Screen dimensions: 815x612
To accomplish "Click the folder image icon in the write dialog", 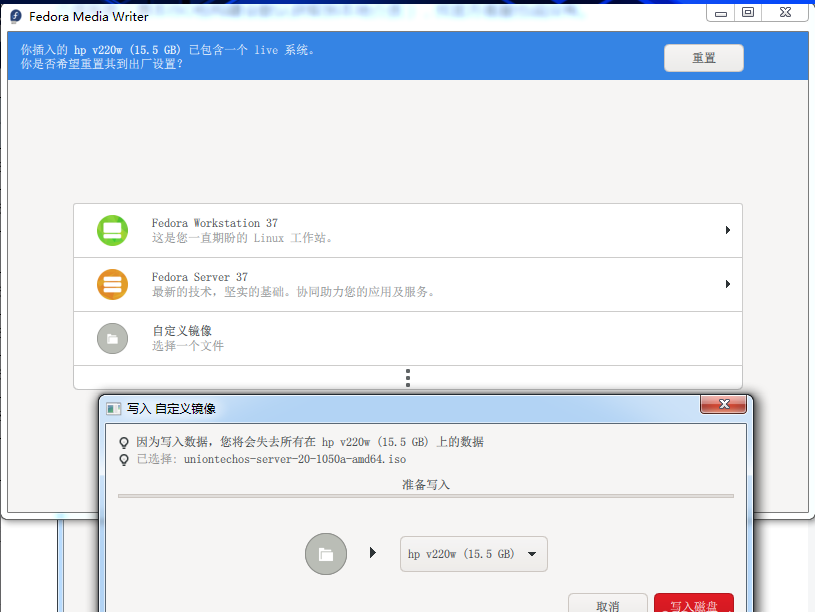I will coord(326,554).
